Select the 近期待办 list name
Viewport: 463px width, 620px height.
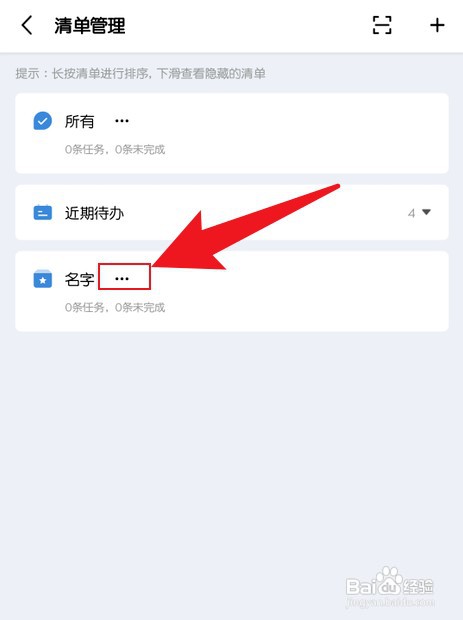(x=94, y=214)
